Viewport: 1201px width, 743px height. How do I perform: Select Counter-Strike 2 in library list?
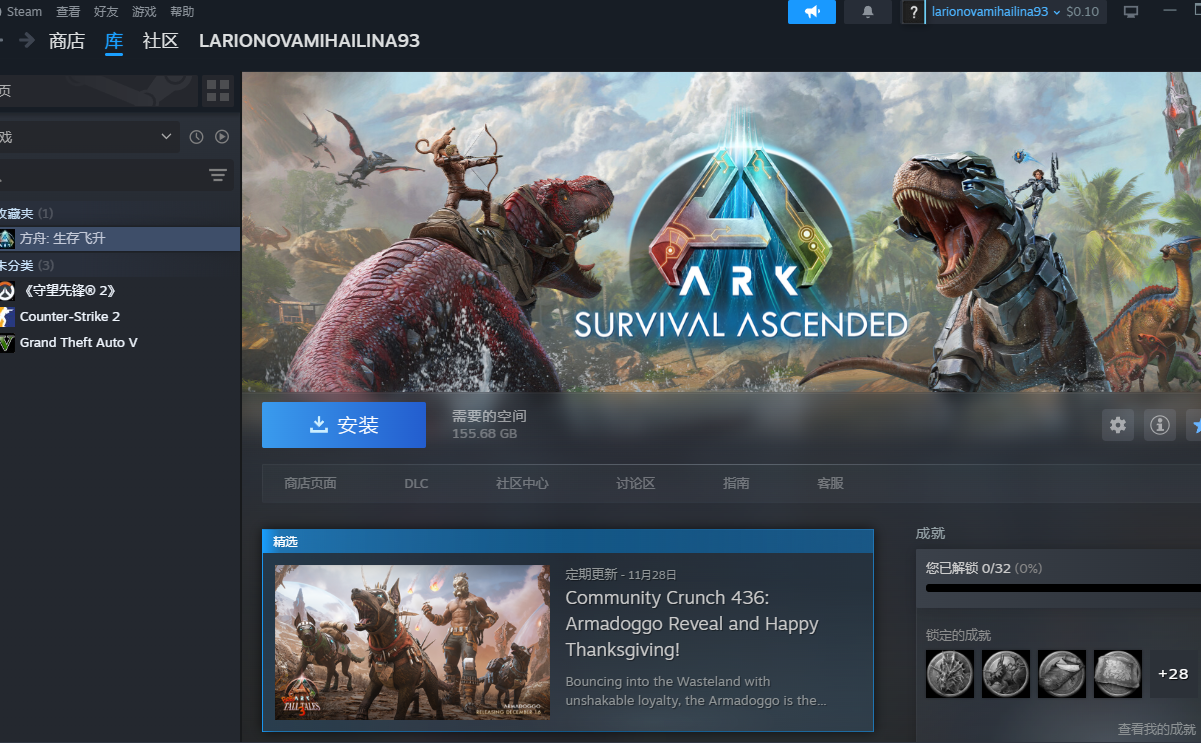click(x=70, y=317)
